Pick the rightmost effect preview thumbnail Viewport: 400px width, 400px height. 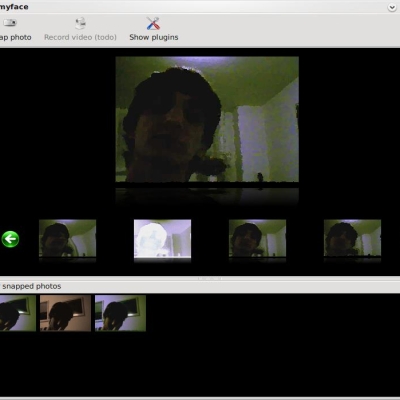point(352,238)
